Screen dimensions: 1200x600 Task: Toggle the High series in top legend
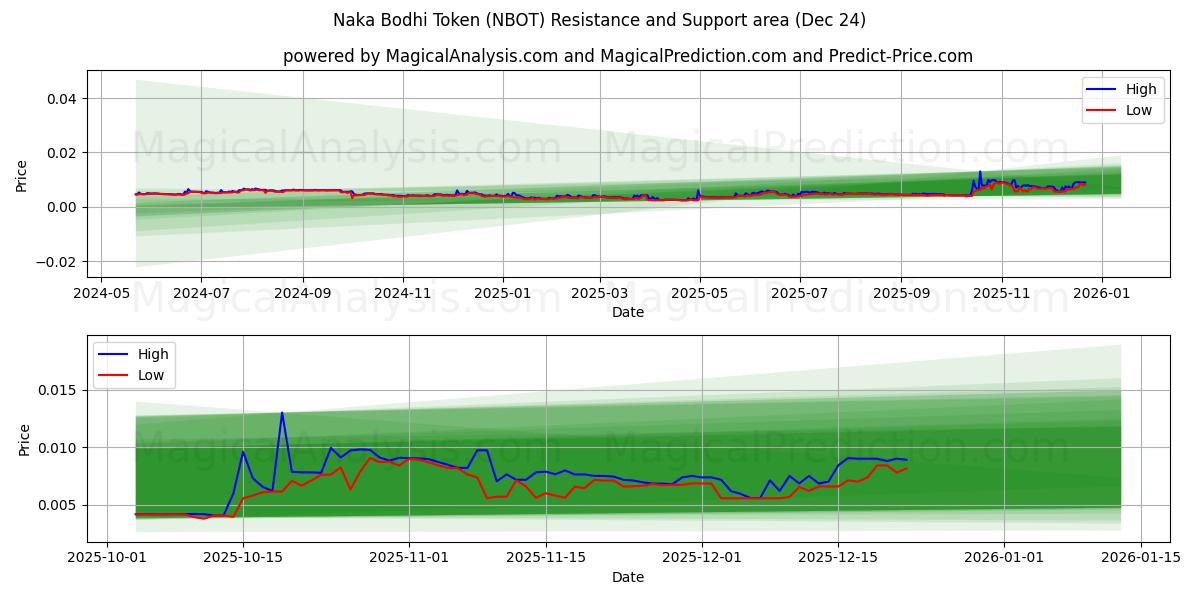1140,89
